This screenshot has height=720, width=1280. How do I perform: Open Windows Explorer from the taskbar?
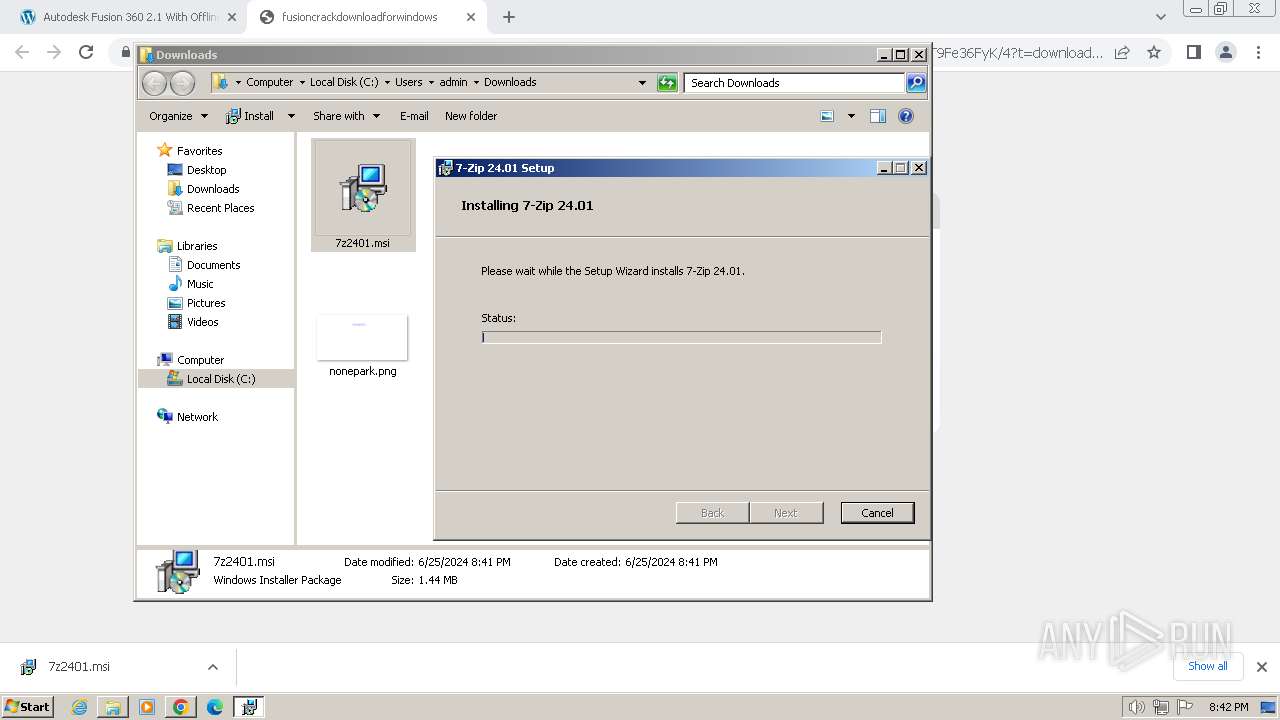113,707
